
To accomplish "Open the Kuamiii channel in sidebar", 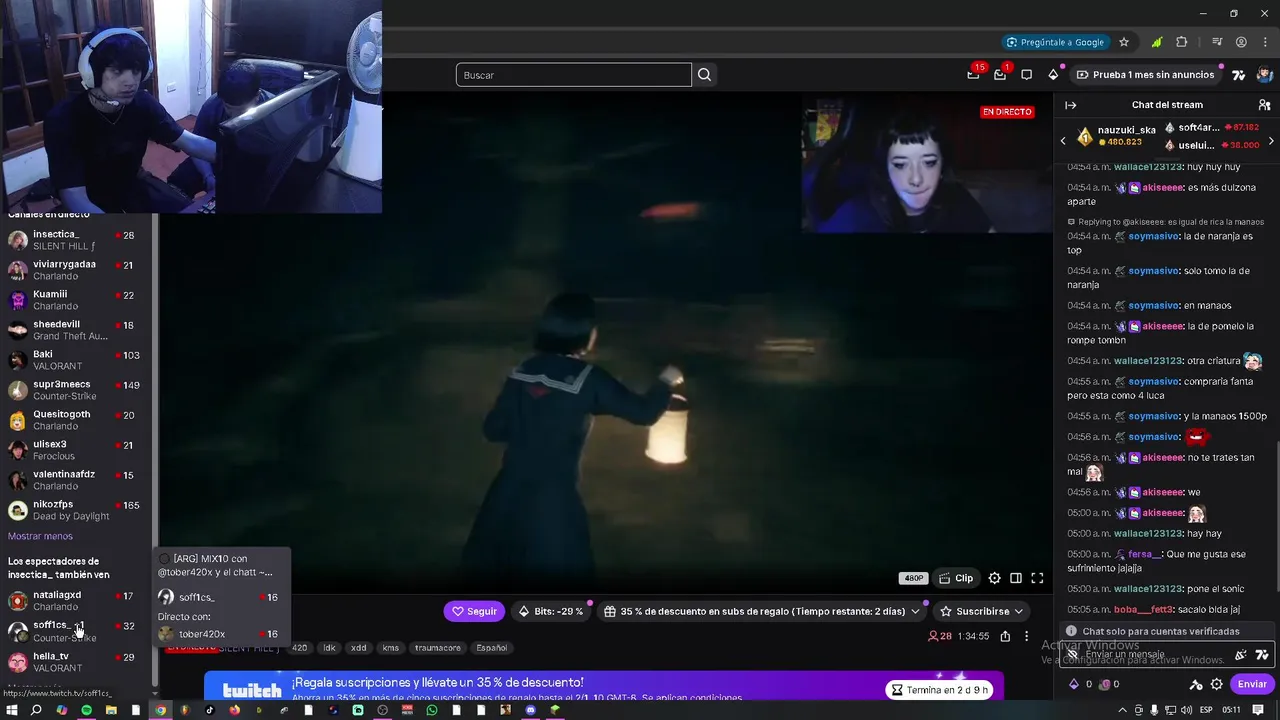I will tap(75, 300).
